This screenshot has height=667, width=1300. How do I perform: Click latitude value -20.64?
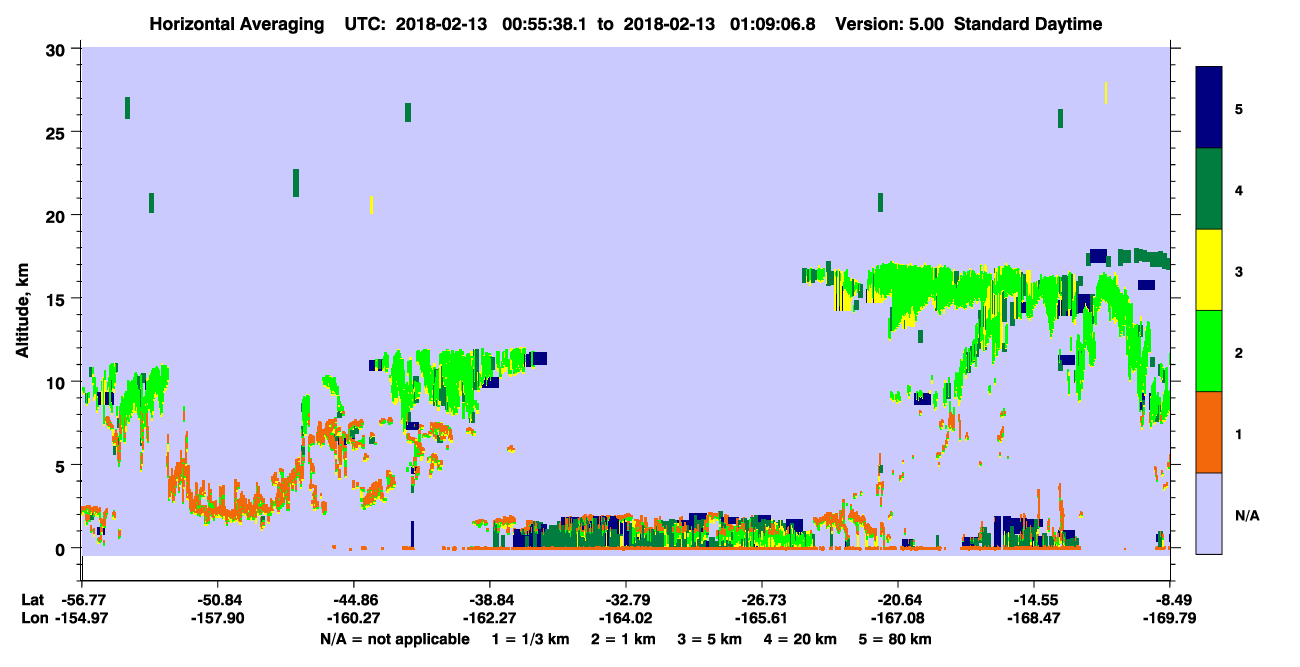[x=898, y=600]
